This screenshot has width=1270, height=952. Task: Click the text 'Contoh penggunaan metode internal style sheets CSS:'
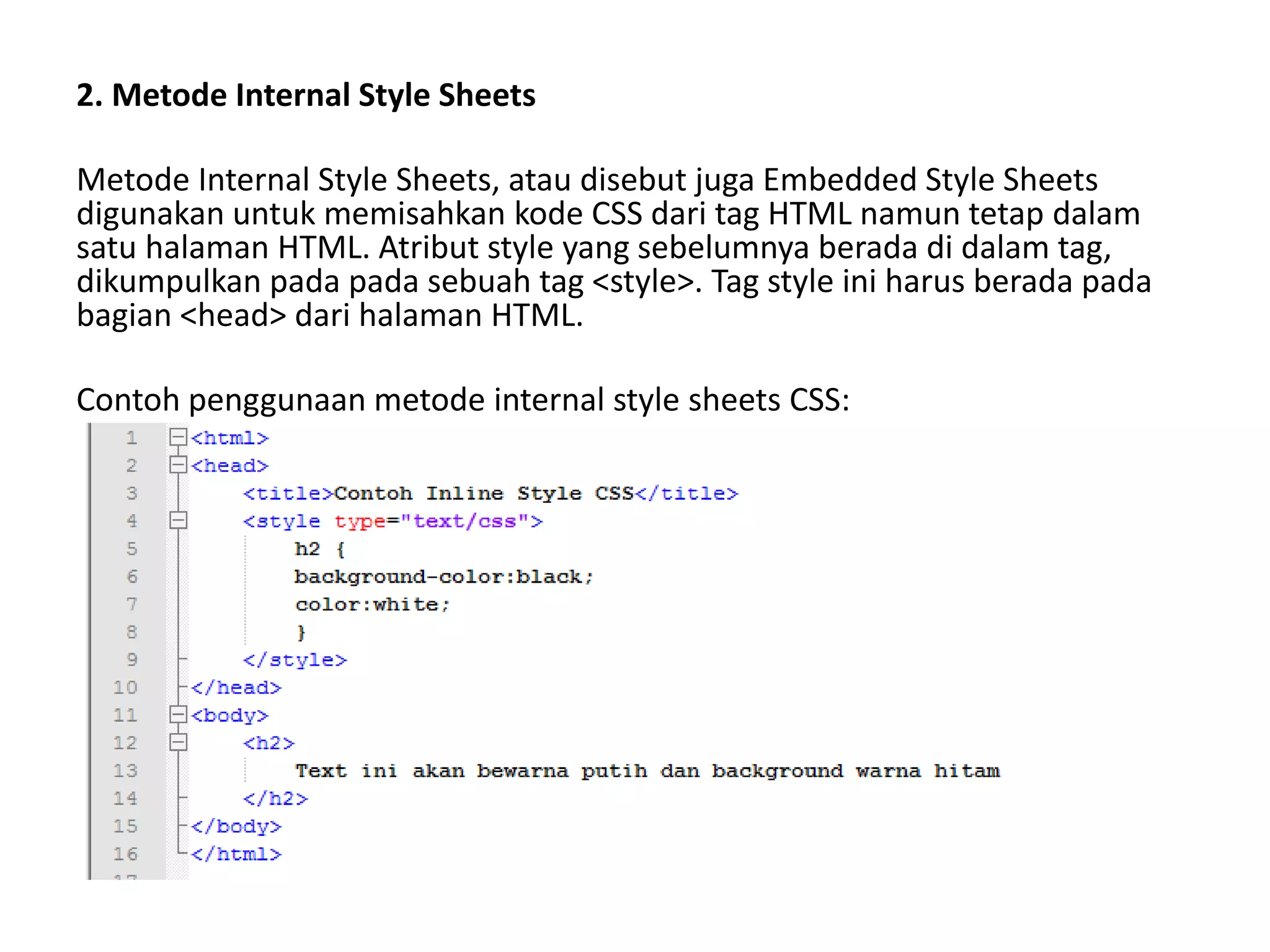click(x=463, y=400)
